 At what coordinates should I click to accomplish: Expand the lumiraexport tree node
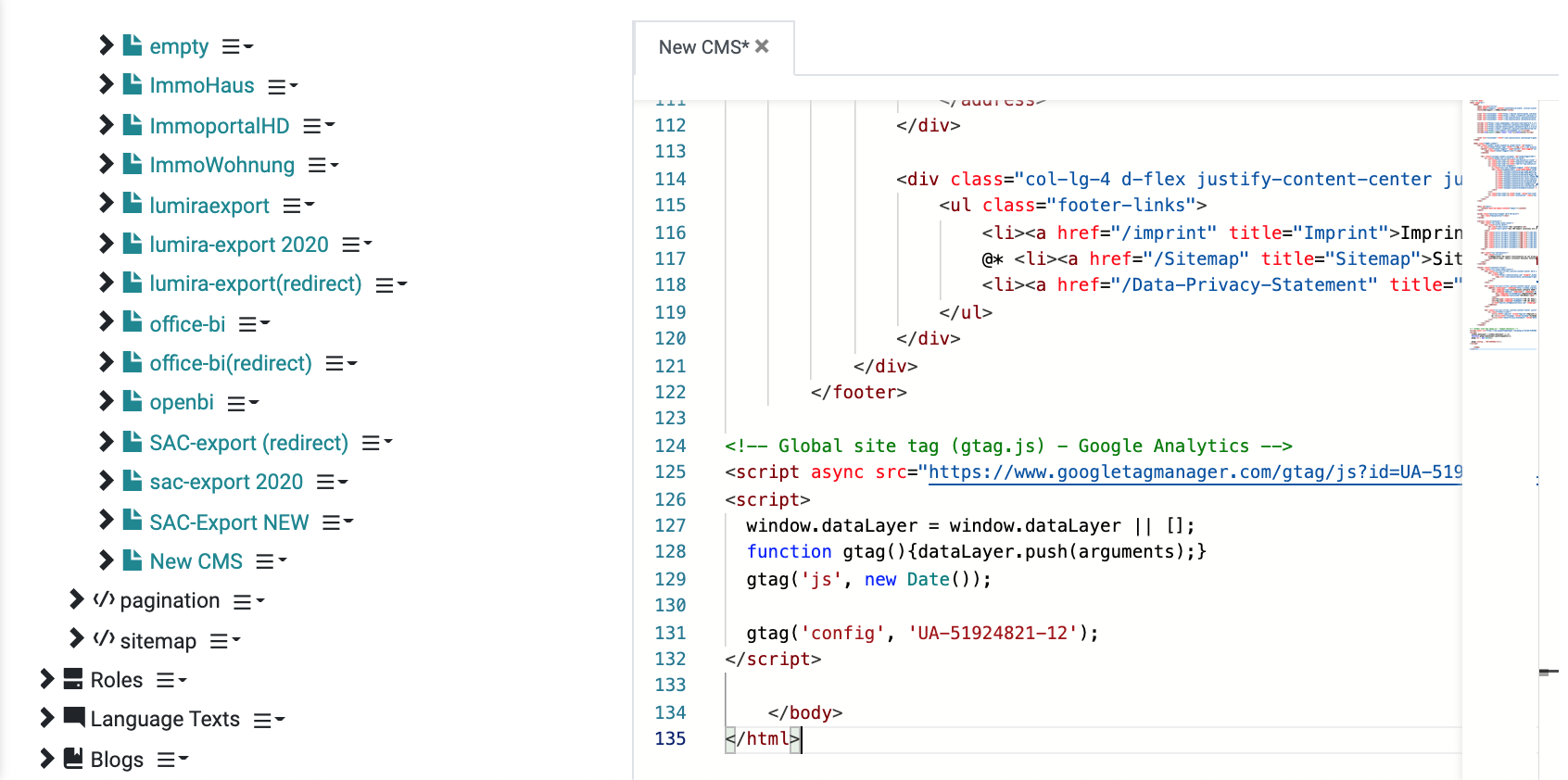pyautogui.click(x=106, y=203)
